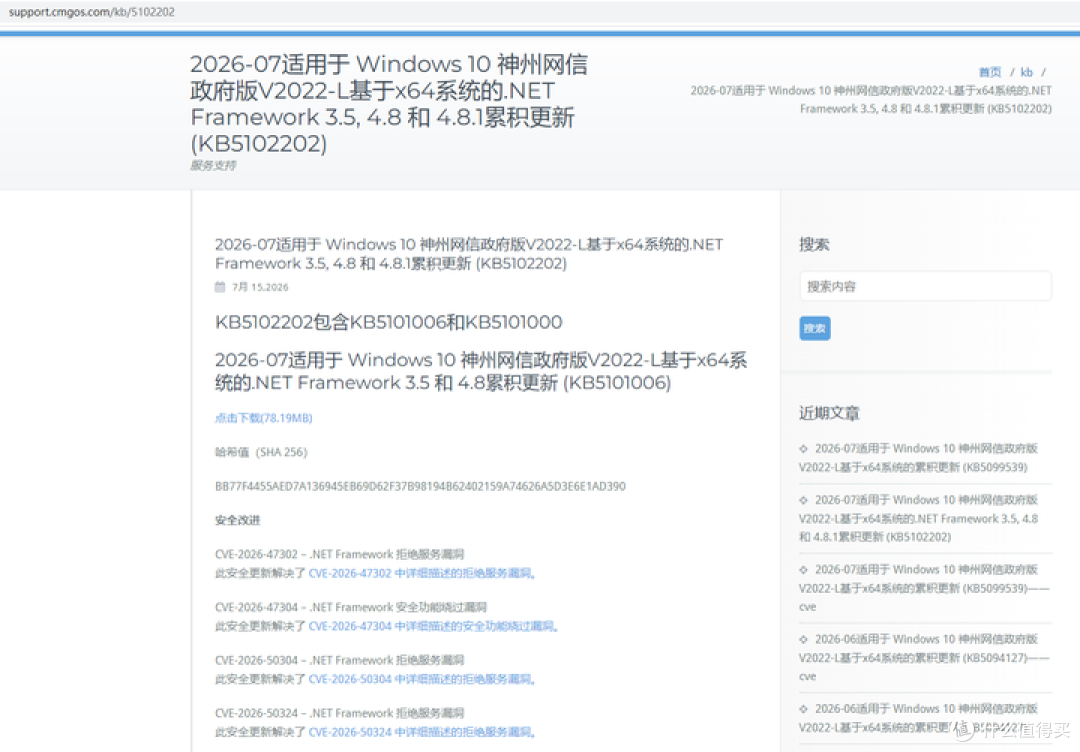Open CVE-2026-50304 detailed description link

coord(422,679)
